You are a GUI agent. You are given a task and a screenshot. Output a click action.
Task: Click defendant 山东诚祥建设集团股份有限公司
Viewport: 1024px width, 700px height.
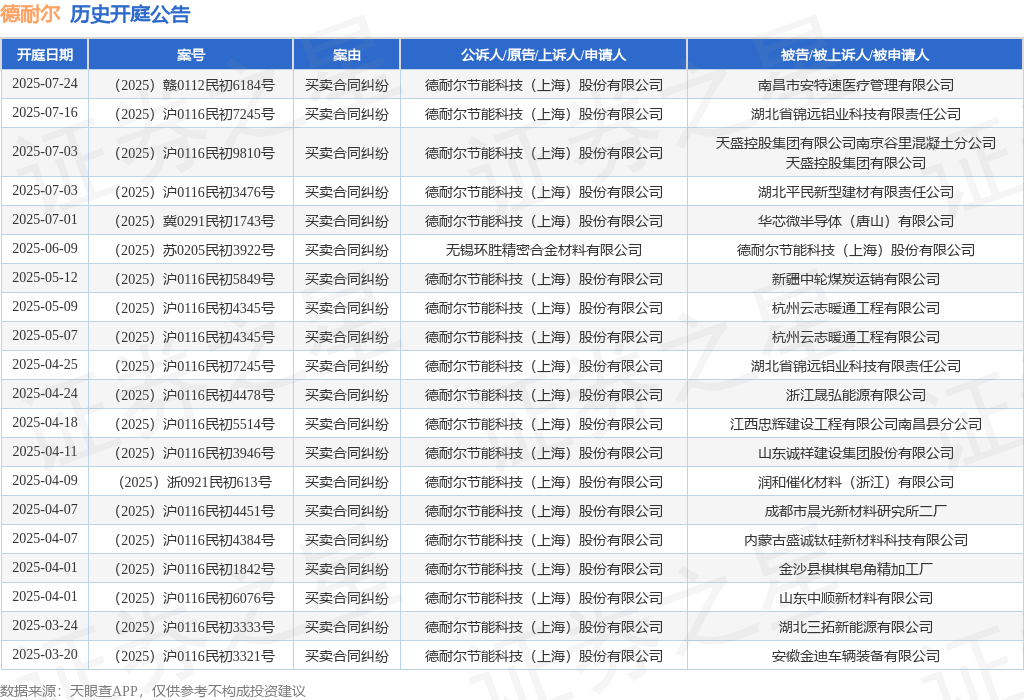point(856,453)
